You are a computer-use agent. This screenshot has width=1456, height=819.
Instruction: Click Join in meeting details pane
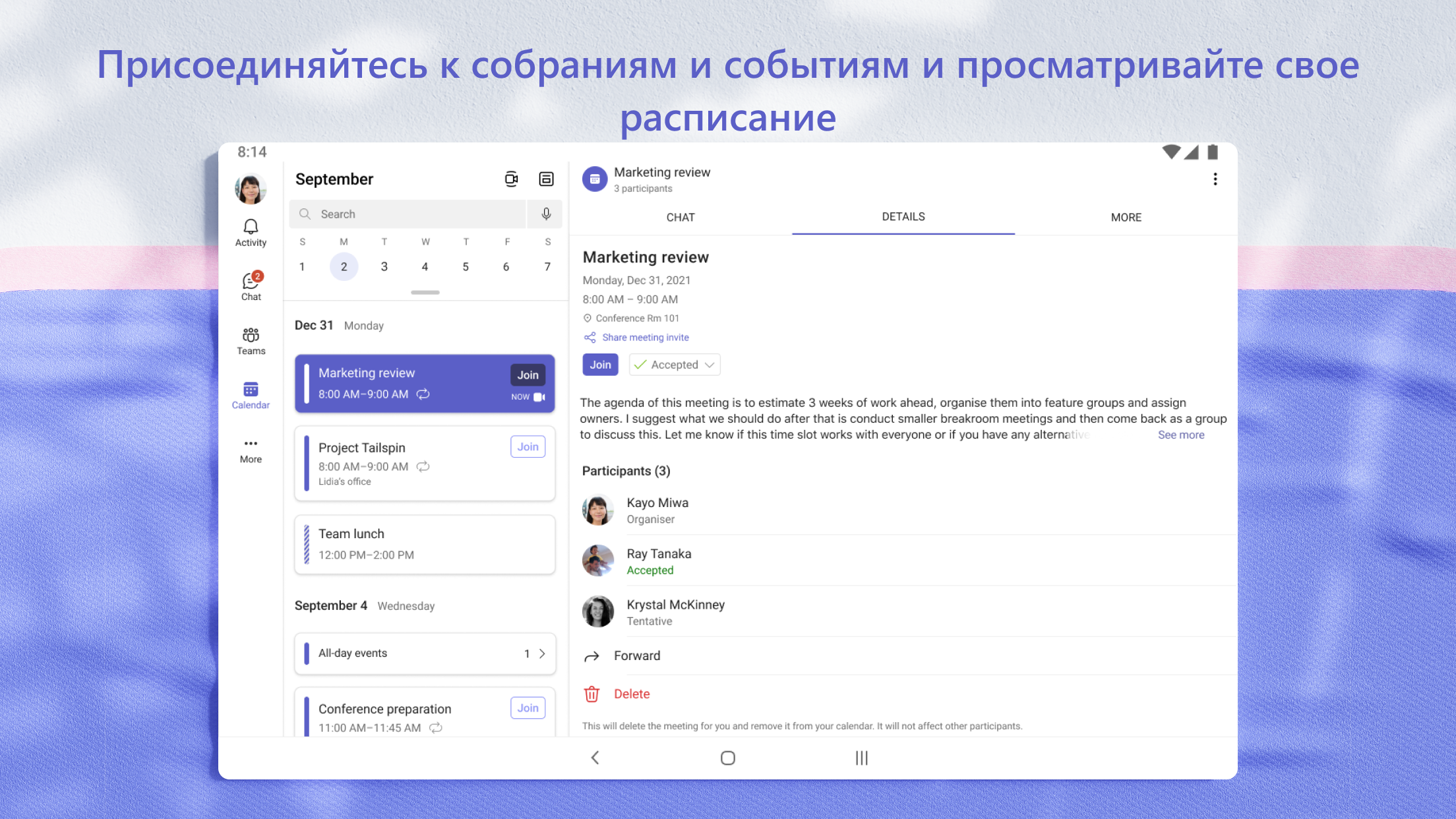click(x=600, y=365)
